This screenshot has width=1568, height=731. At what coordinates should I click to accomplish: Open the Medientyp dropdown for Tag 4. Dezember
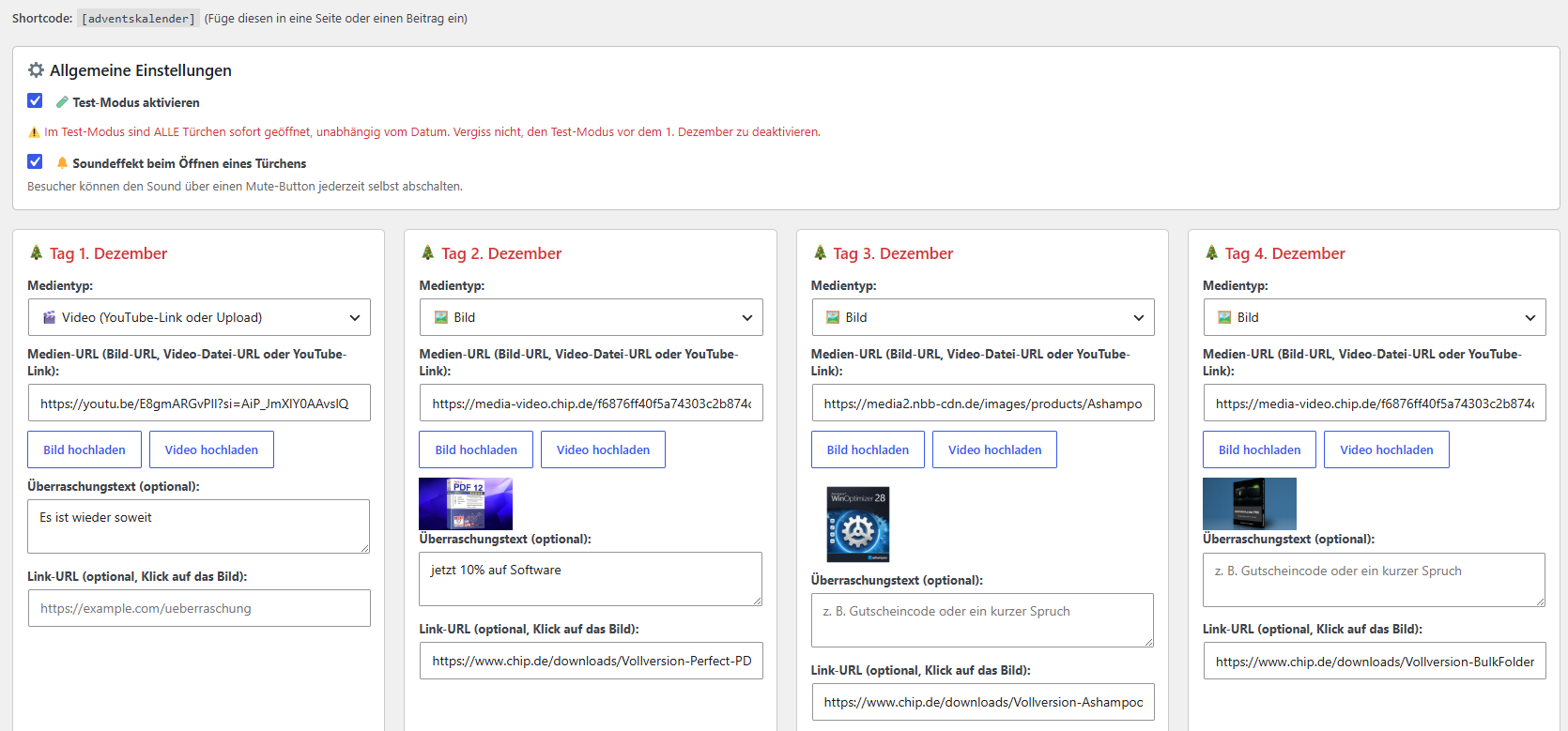coord(1375,317)
